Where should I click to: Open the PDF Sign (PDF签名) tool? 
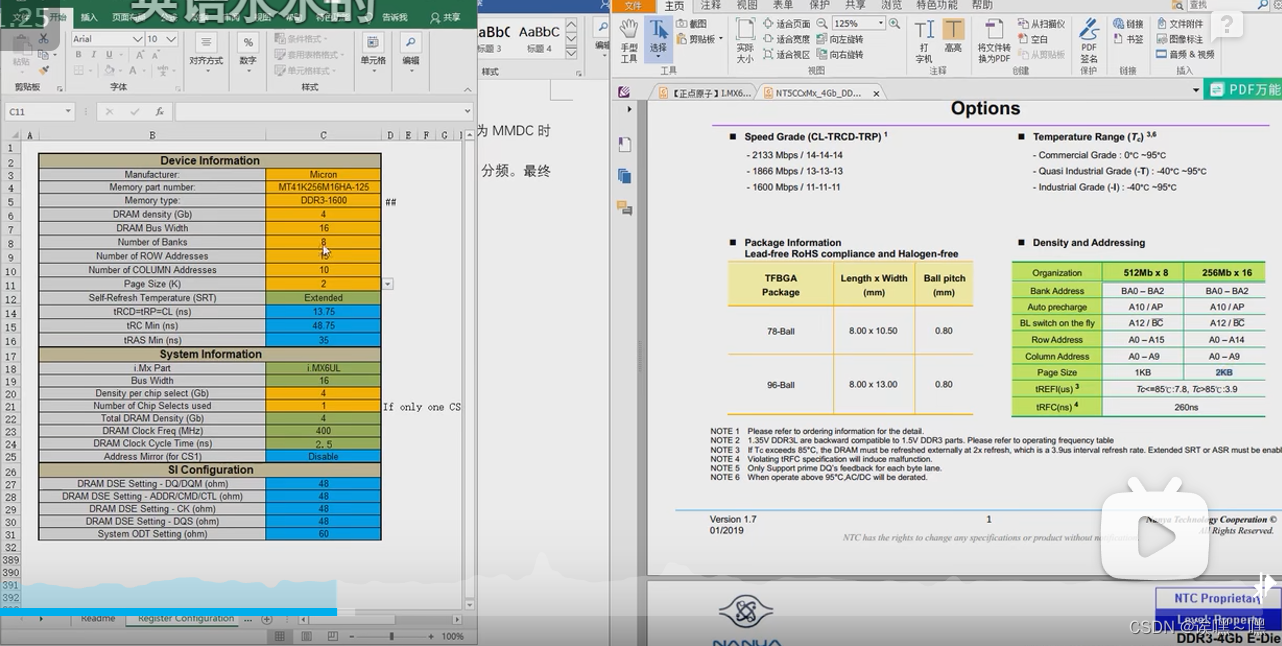[x=1089, y=40]
